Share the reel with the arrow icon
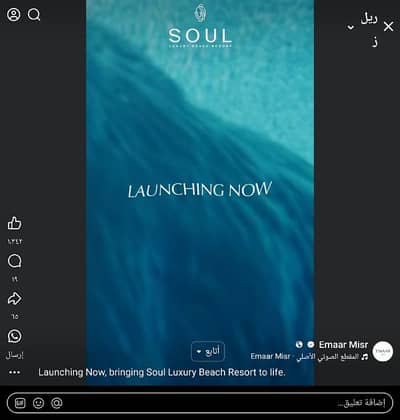This screenshot has width=400, height=420. coord(14,299)
